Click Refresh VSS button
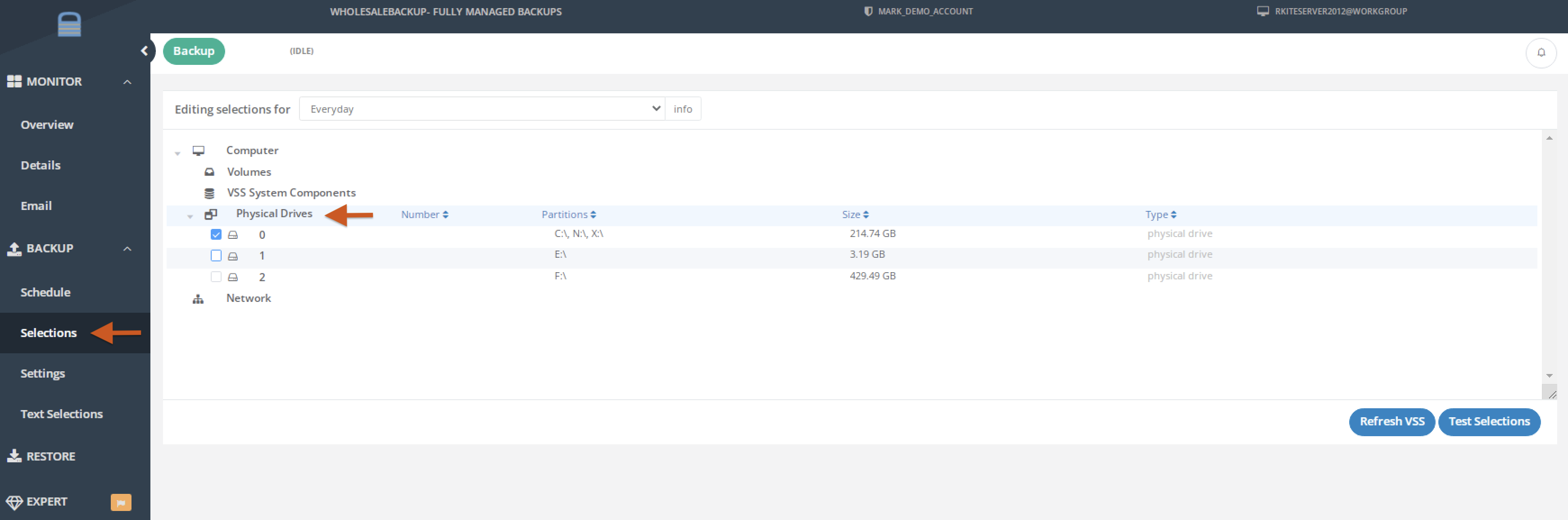 (1391, 421)
